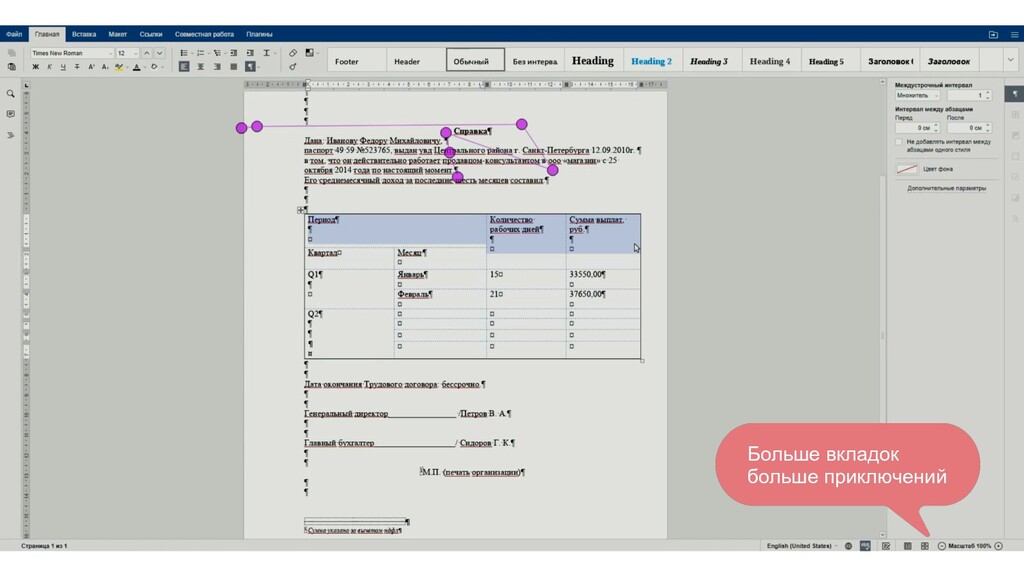Apply strikethrough formatting
This screenshot has width=1024, height=576.
click(x=77, y=67)
